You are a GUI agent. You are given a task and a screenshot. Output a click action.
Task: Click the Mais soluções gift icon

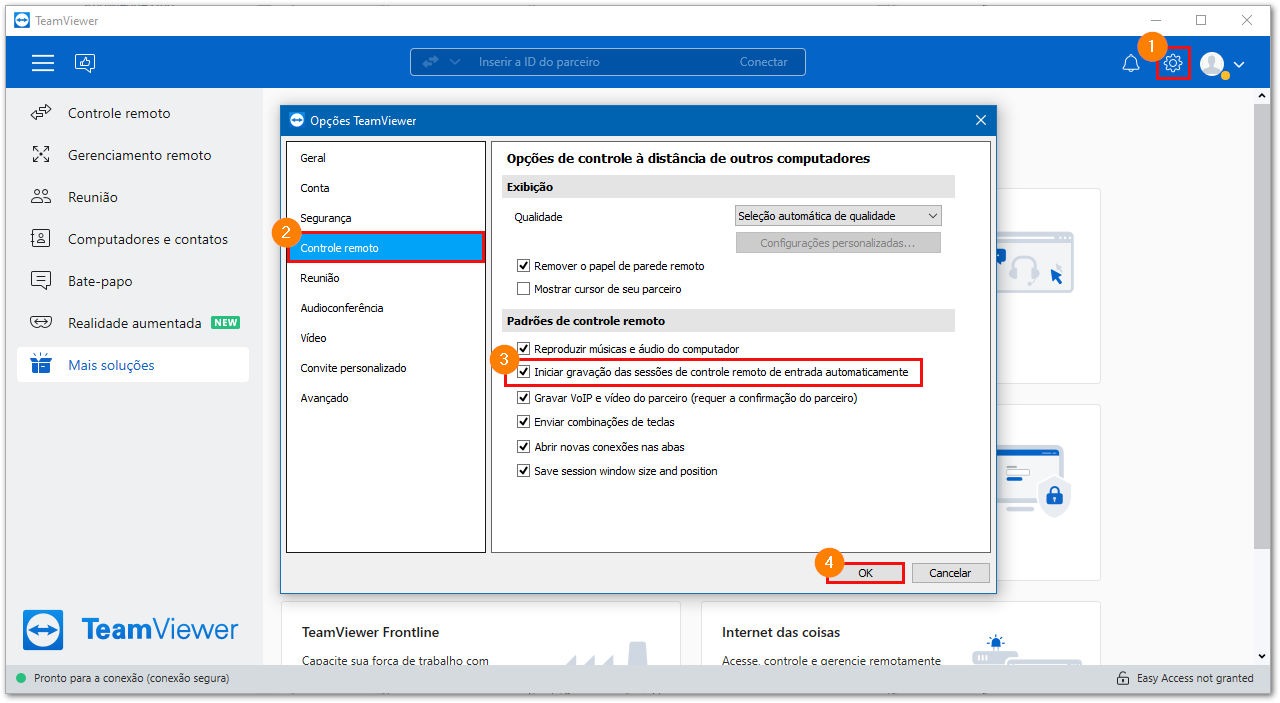(x=41, y=364)
